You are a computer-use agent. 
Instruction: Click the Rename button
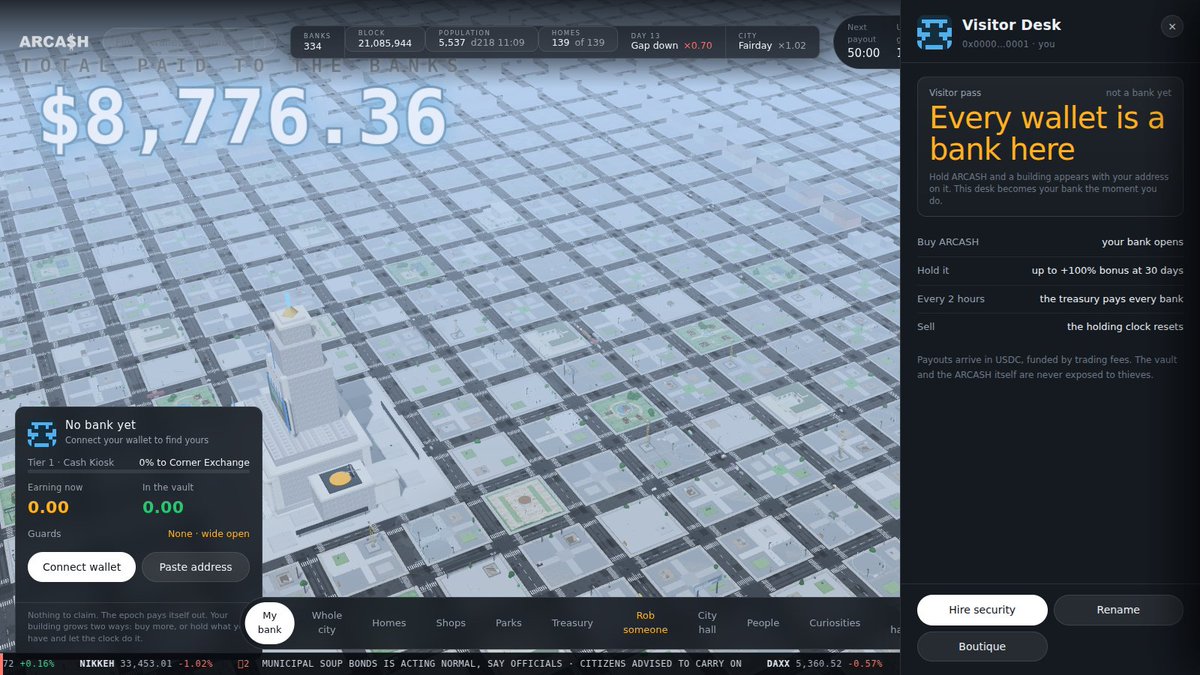point(1118,610)
